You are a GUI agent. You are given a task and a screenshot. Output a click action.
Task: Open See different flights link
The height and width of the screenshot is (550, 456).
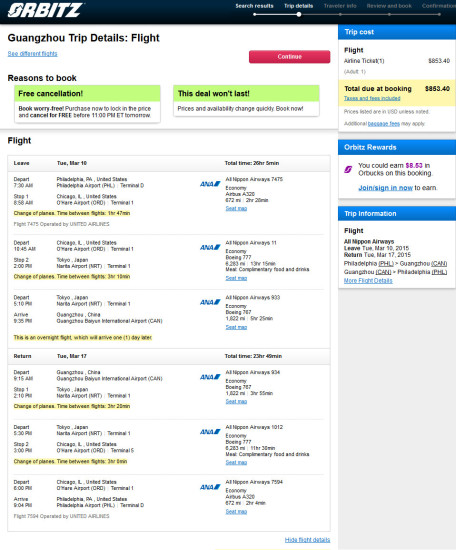[33, 53]
